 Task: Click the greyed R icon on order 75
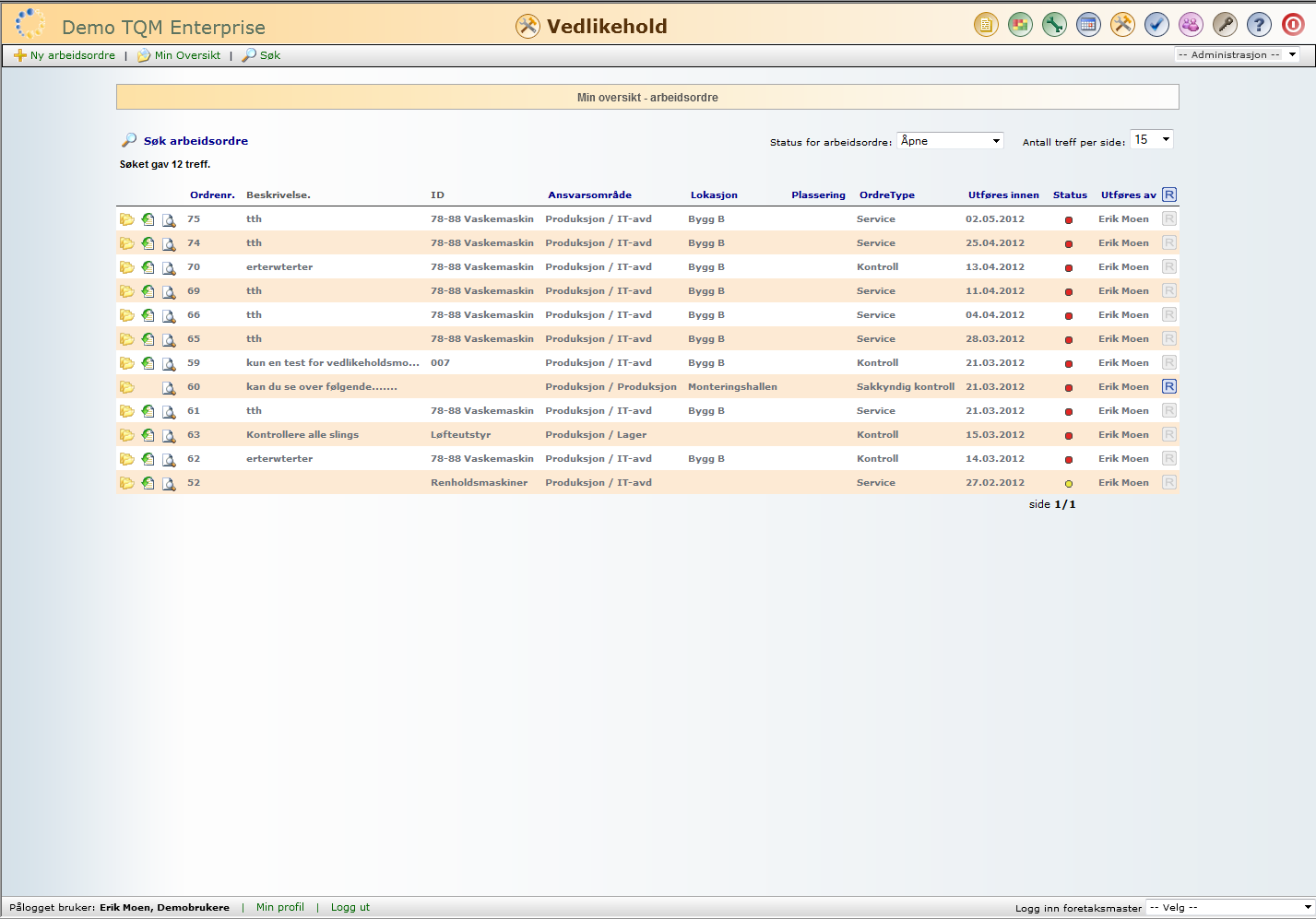(1169, 218)
